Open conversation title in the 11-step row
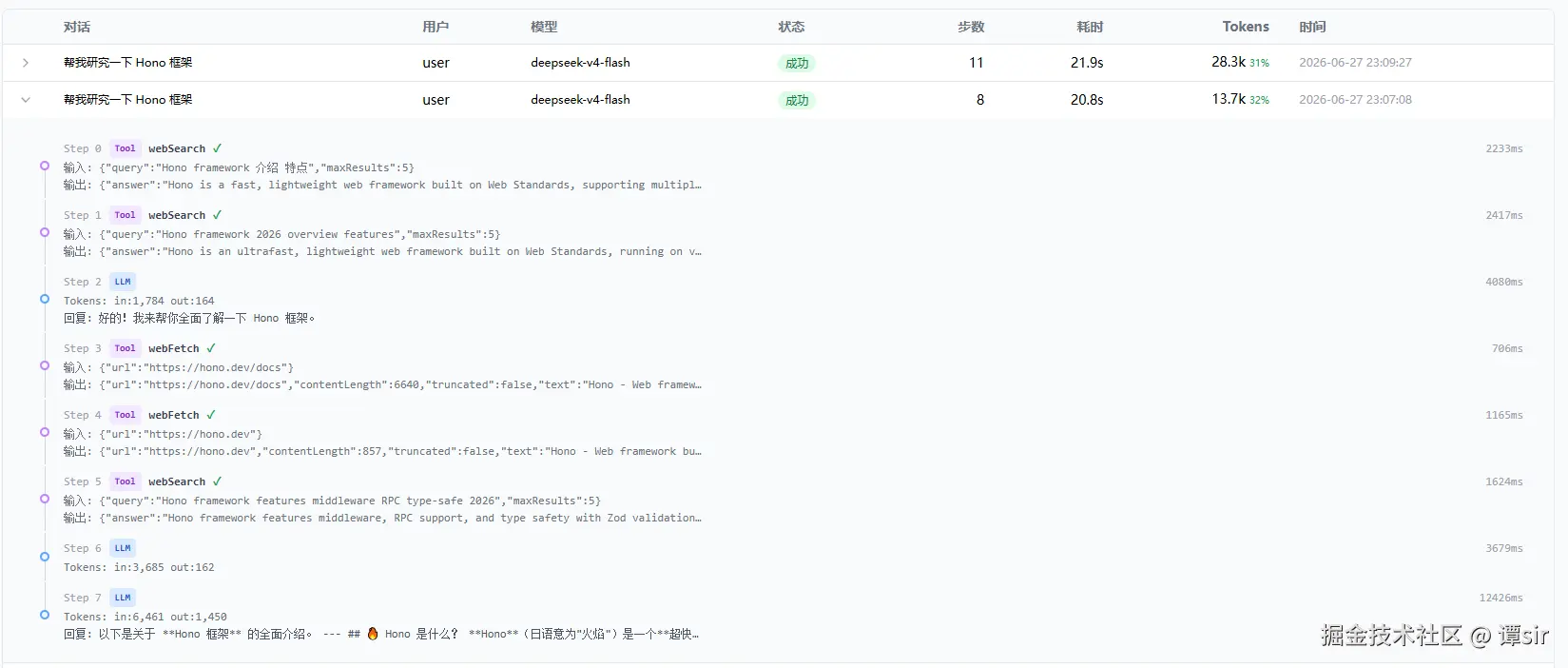Screen dimensions: 1568x668 [x=128, y=63]
